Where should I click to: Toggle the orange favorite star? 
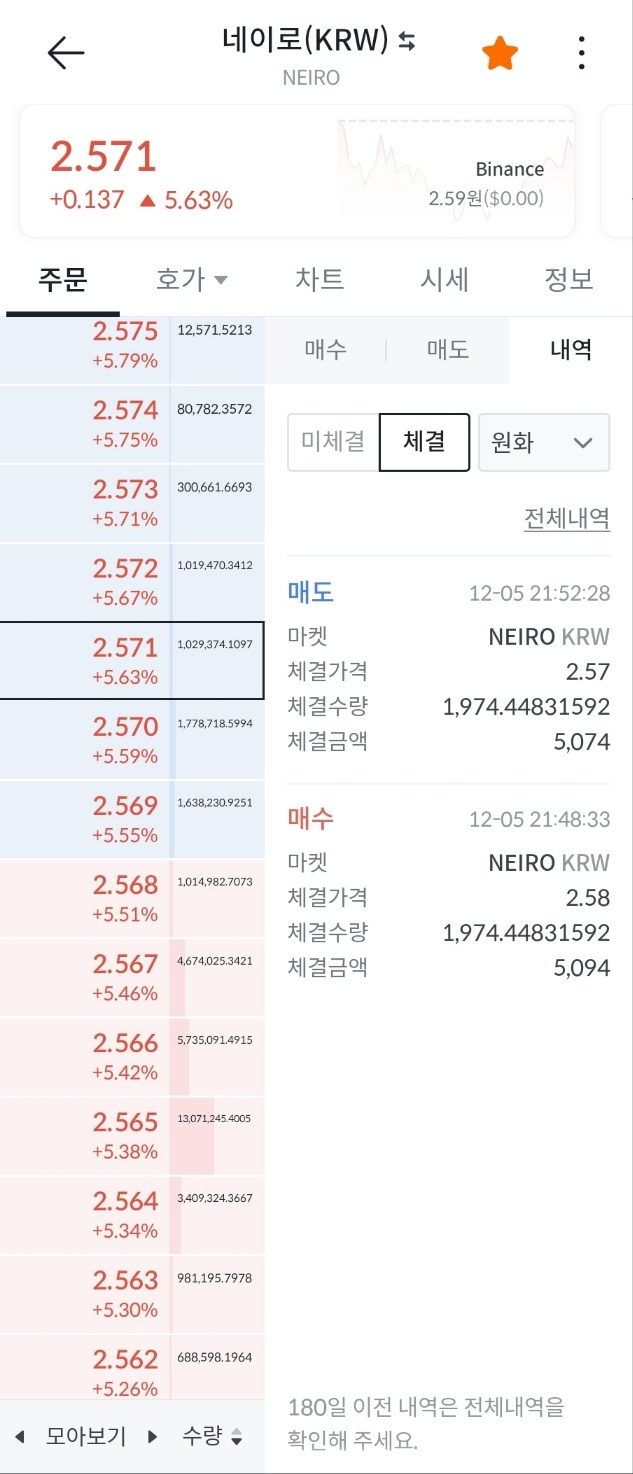[x=500, y=53]
